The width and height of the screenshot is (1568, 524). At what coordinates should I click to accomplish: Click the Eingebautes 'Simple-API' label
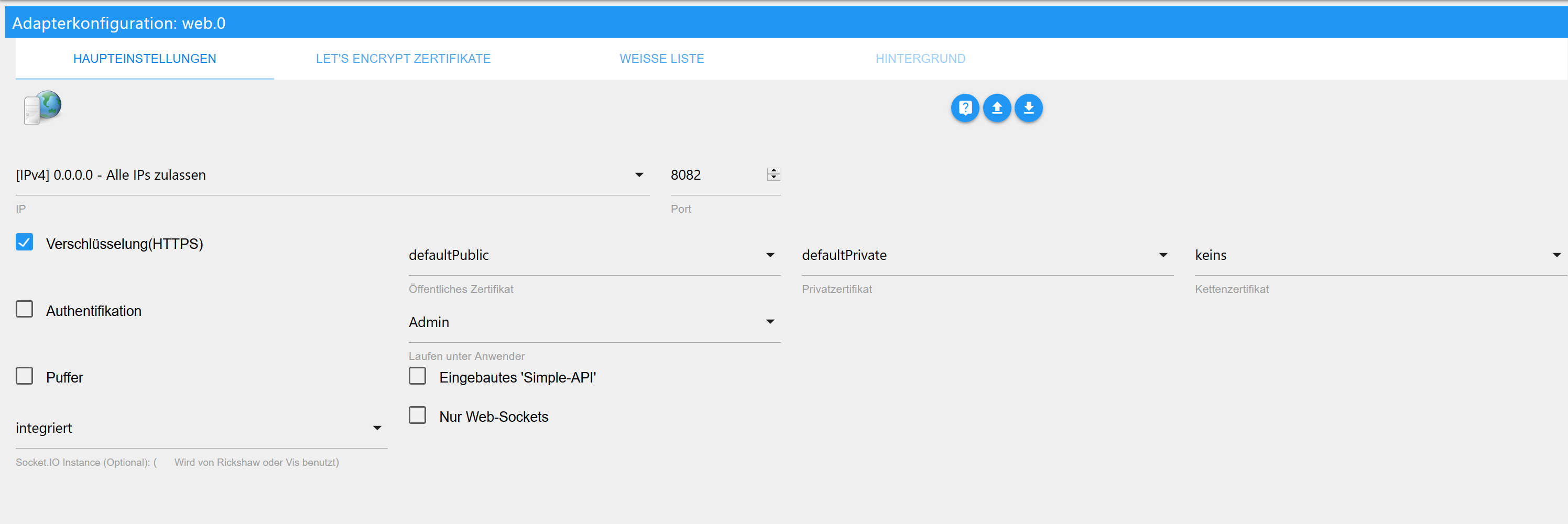517,377
